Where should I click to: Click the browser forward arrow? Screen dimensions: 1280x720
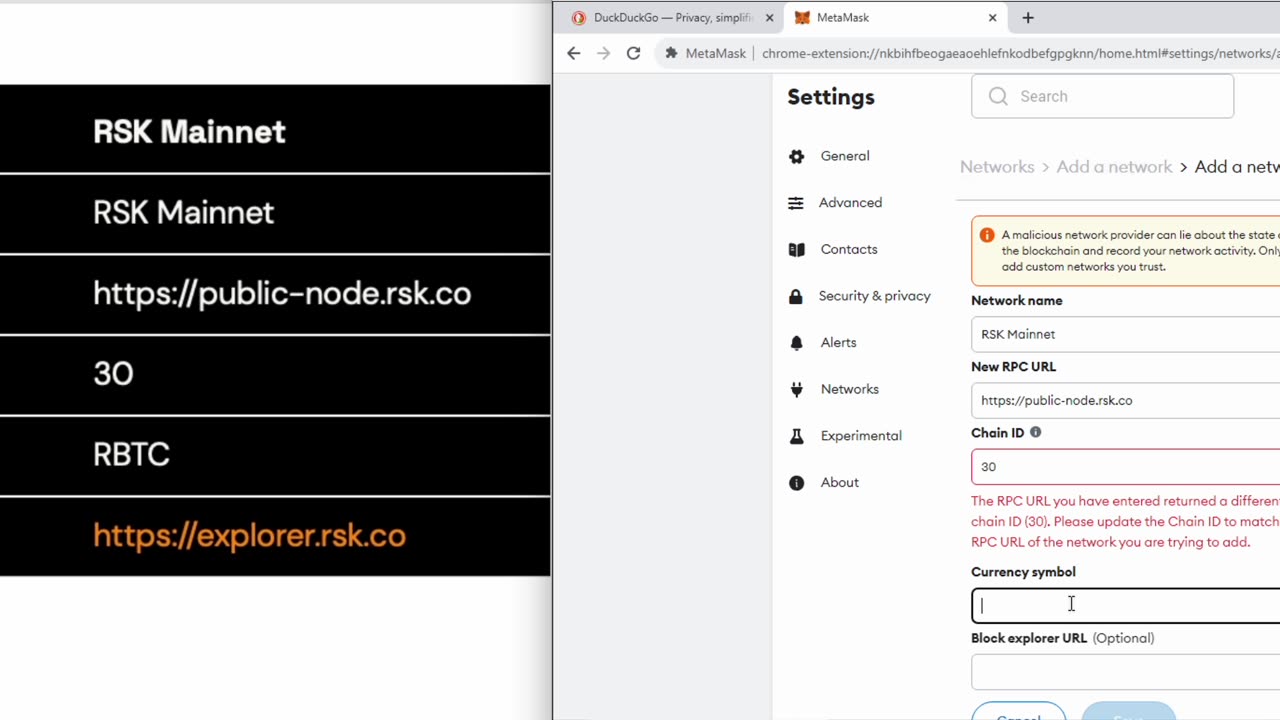[603, 53]
